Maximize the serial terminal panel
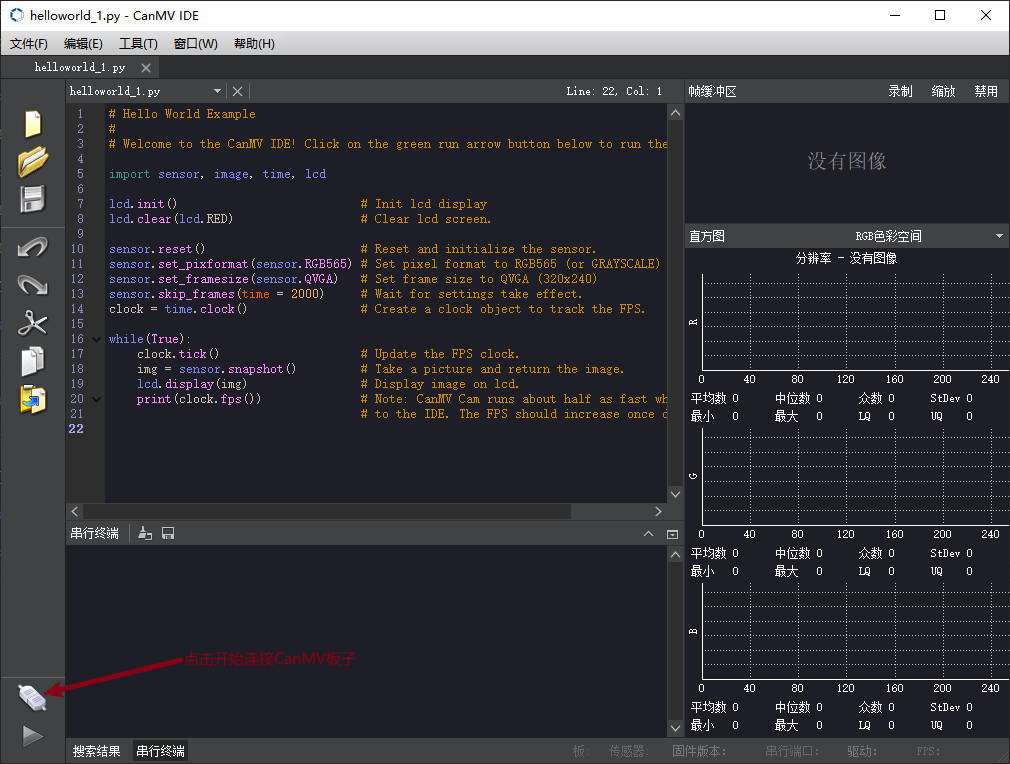Screen dimensions: 1010x764 672,534
